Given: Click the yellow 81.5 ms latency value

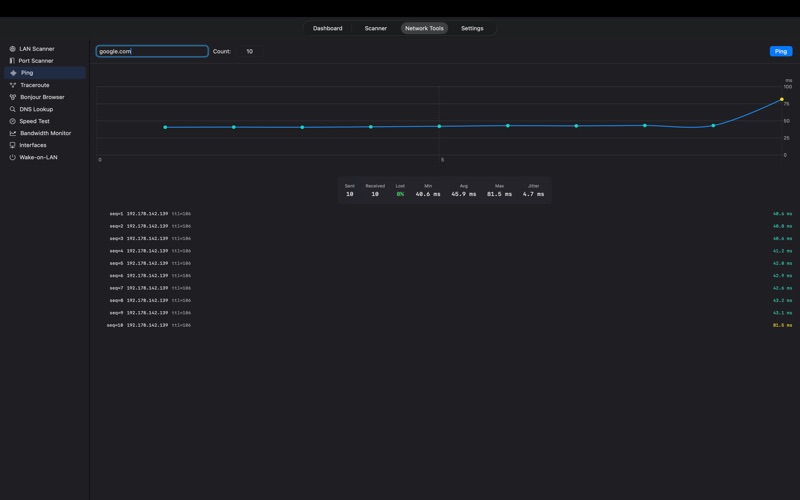Looking at the screenshot, I should point(782,326).
